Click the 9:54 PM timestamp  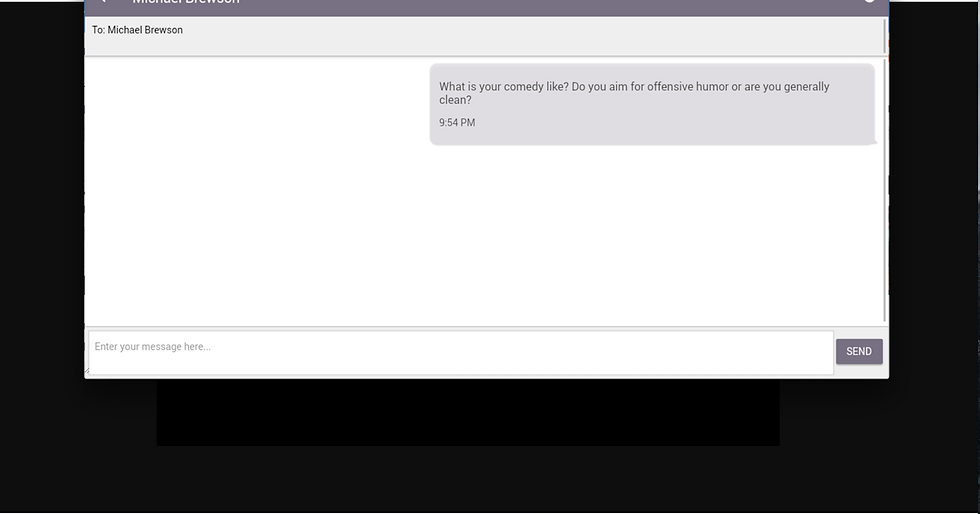[457, 123]
